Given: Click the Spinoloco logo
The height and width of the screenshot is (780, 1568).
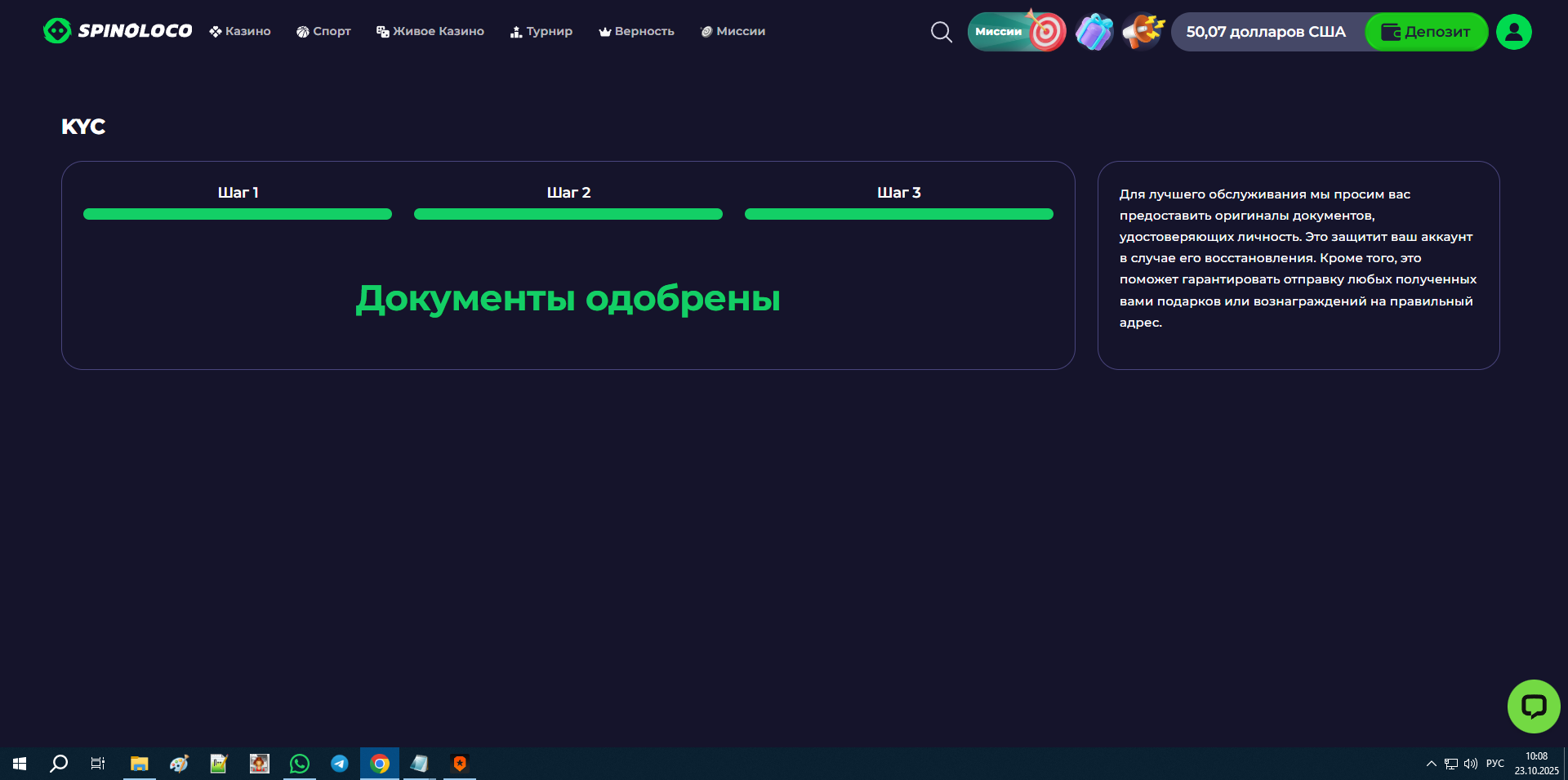Looking at the screenshot, I should 118,31.
